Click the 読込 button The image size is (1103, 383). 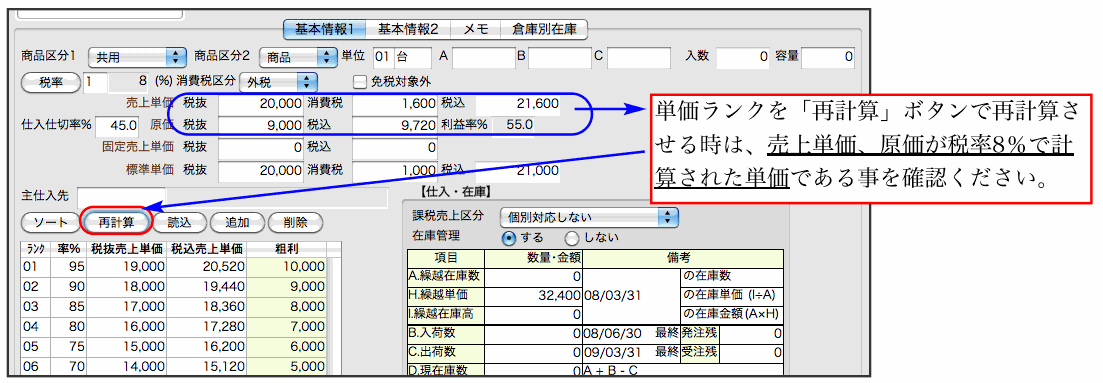coord(179,222)
